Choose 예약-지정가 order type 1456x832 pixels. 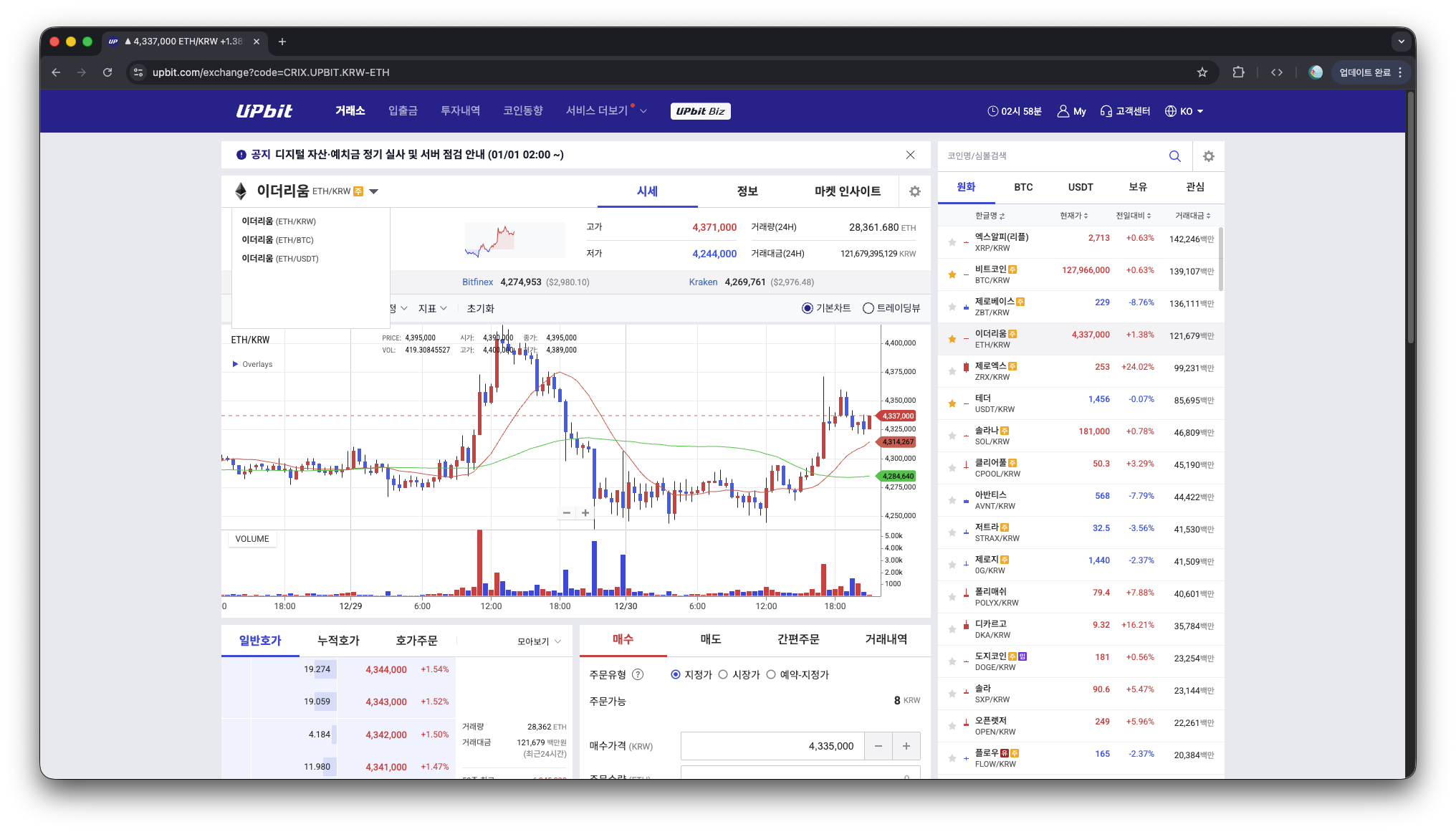(771, 674)
